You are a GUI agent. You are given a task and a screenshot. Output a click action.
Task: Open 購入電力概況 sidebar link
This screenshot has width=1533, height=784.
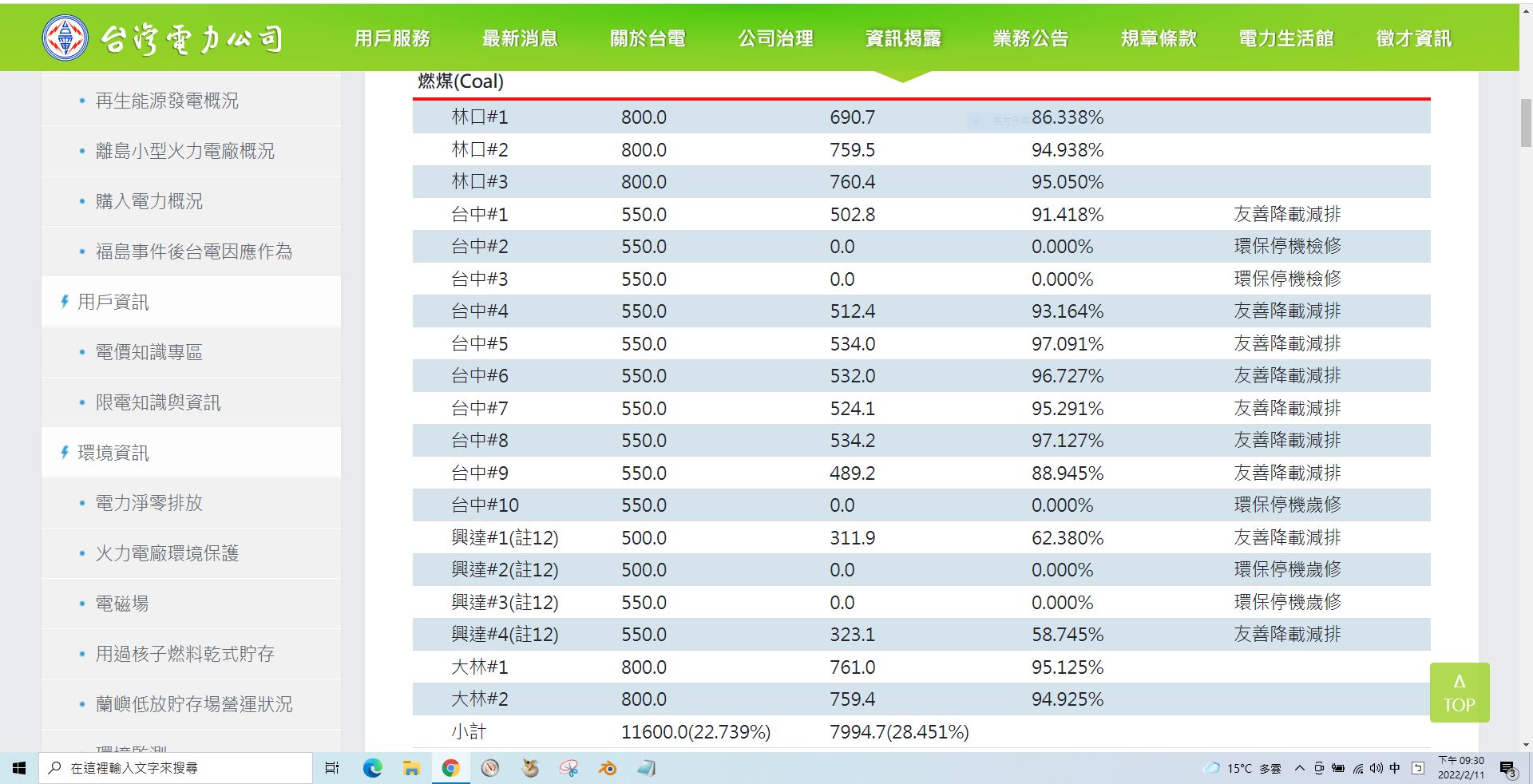[x=149, y=201]
